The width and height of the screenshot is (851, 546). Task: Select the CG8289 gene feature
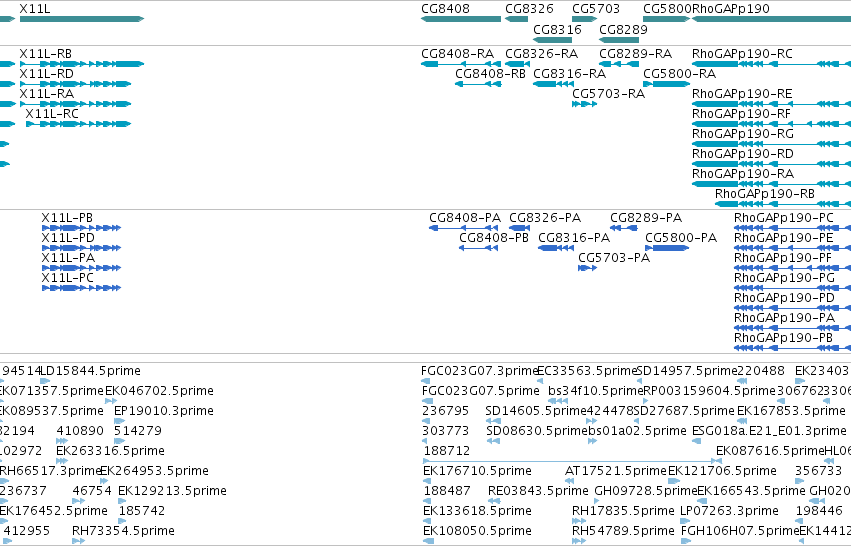(x=619, y=40)
